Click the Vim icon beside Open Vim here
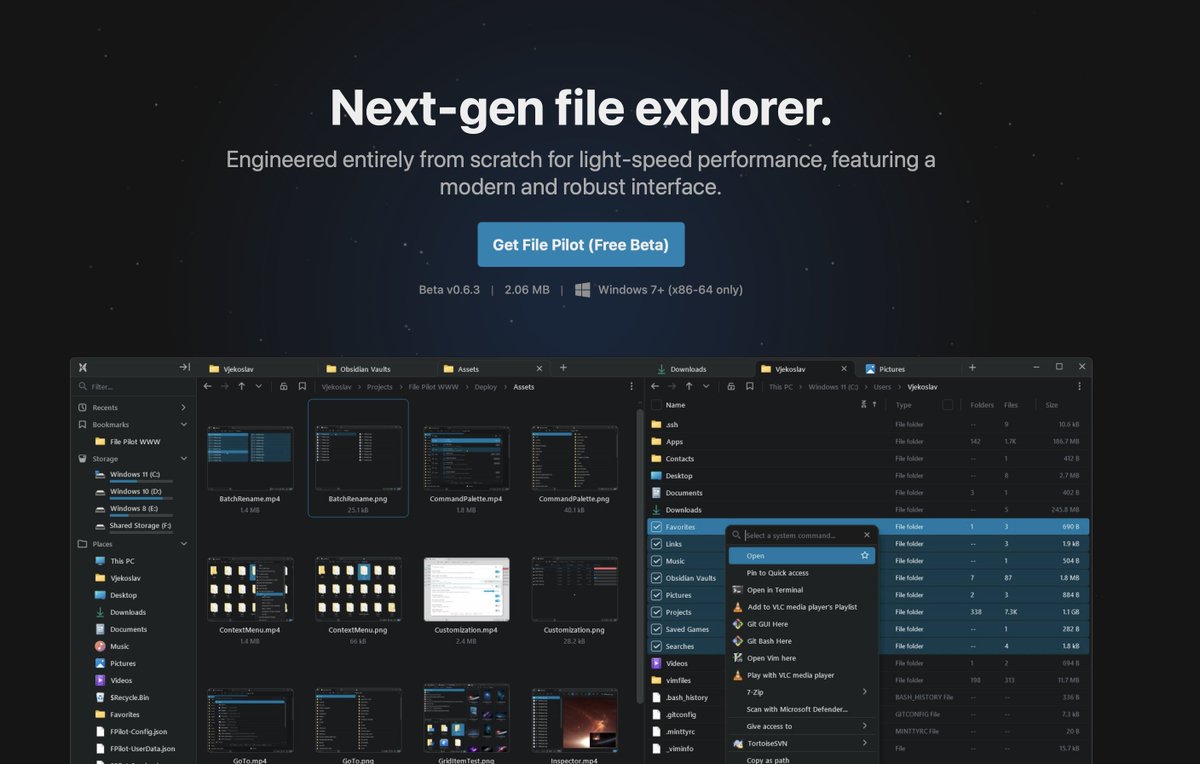 [x=737, y=658]
